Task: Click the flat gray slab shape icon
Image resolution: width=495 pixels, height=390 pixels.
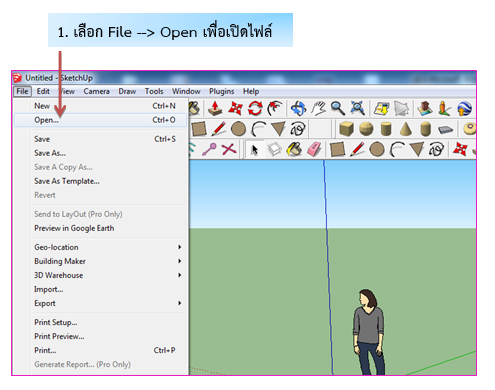Action: click(x=445, y=129)
